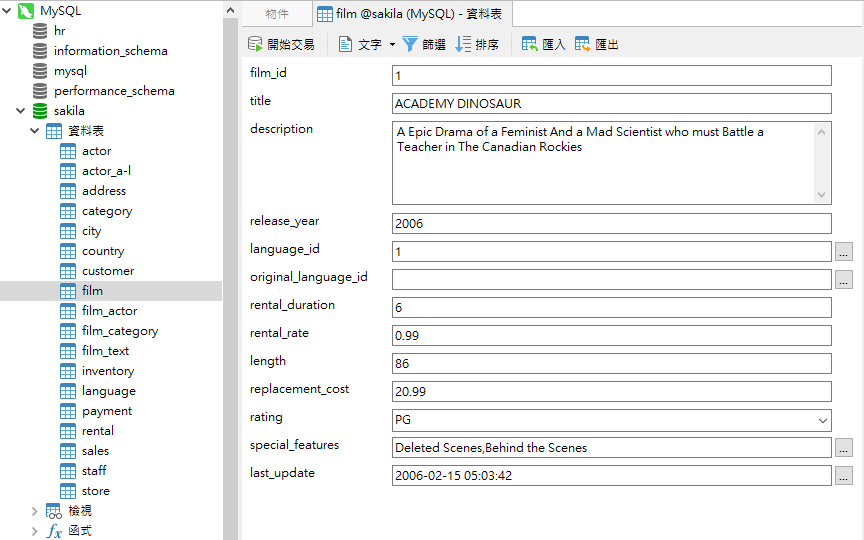
Task: Collapse the sakila database node
Action: [21, 111]
